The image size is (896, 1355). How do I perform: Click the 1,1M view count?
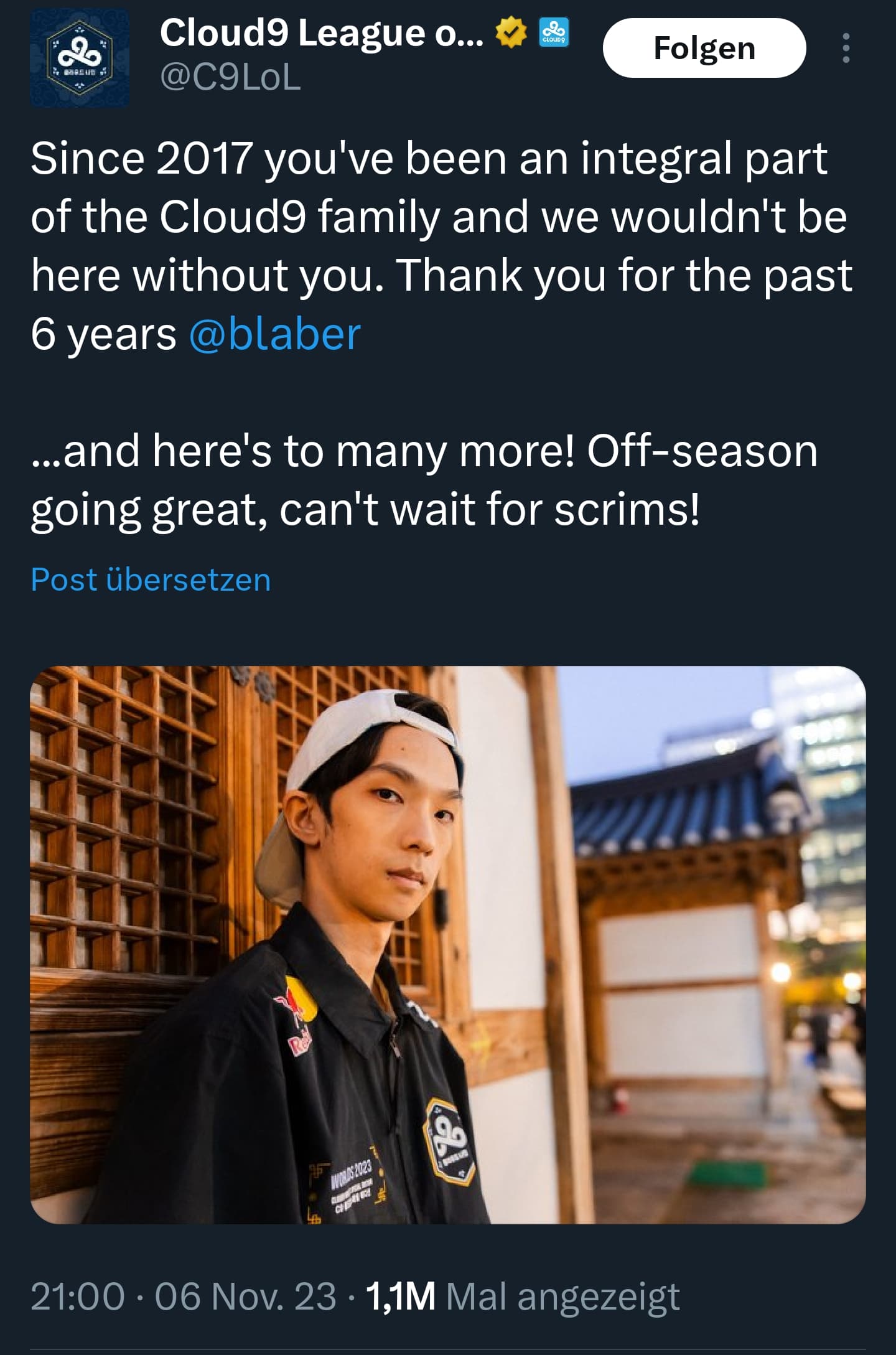click(x=401, y=1296)
